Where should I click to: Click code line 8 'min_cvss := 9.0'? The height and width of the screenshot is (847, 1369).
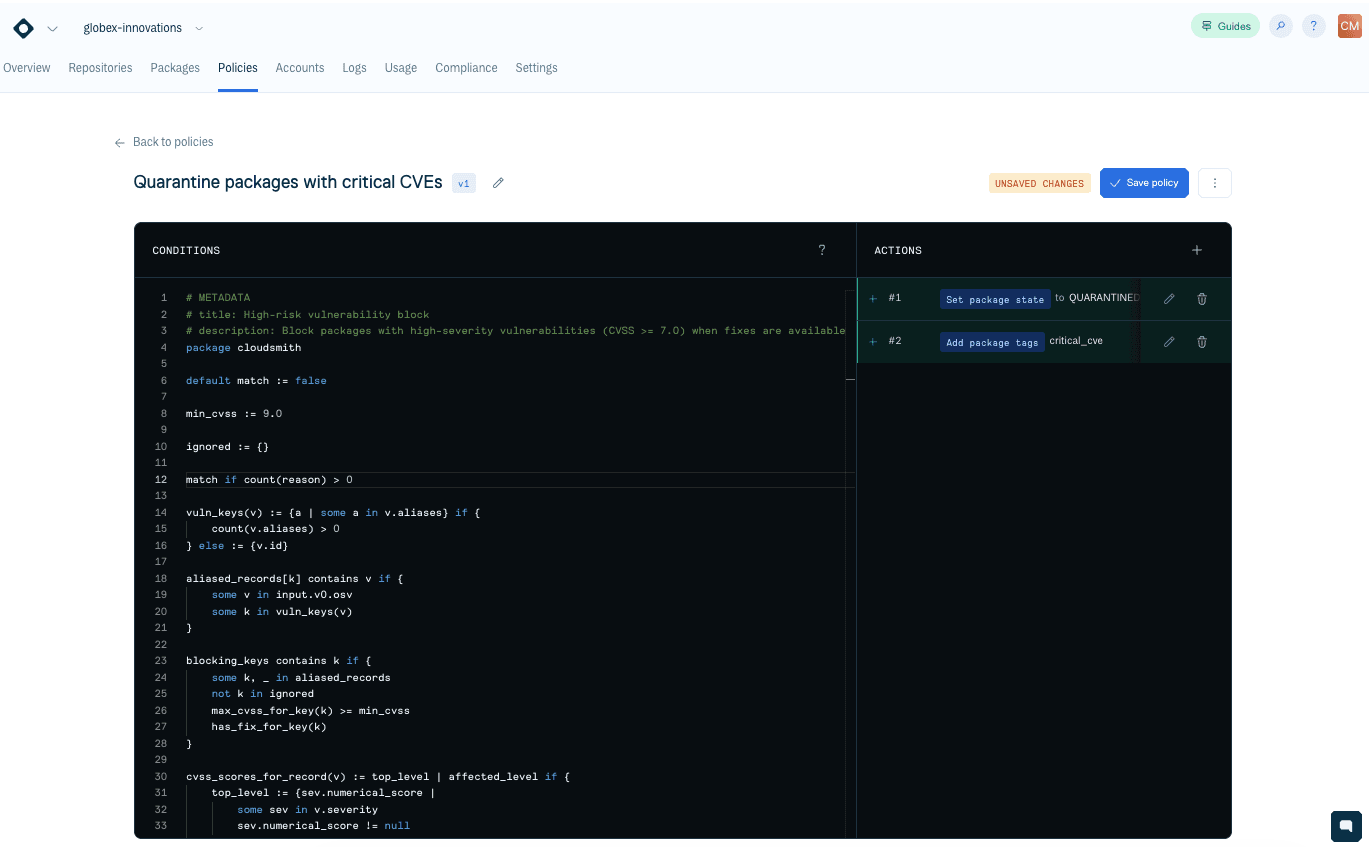[x=234, y=413]
